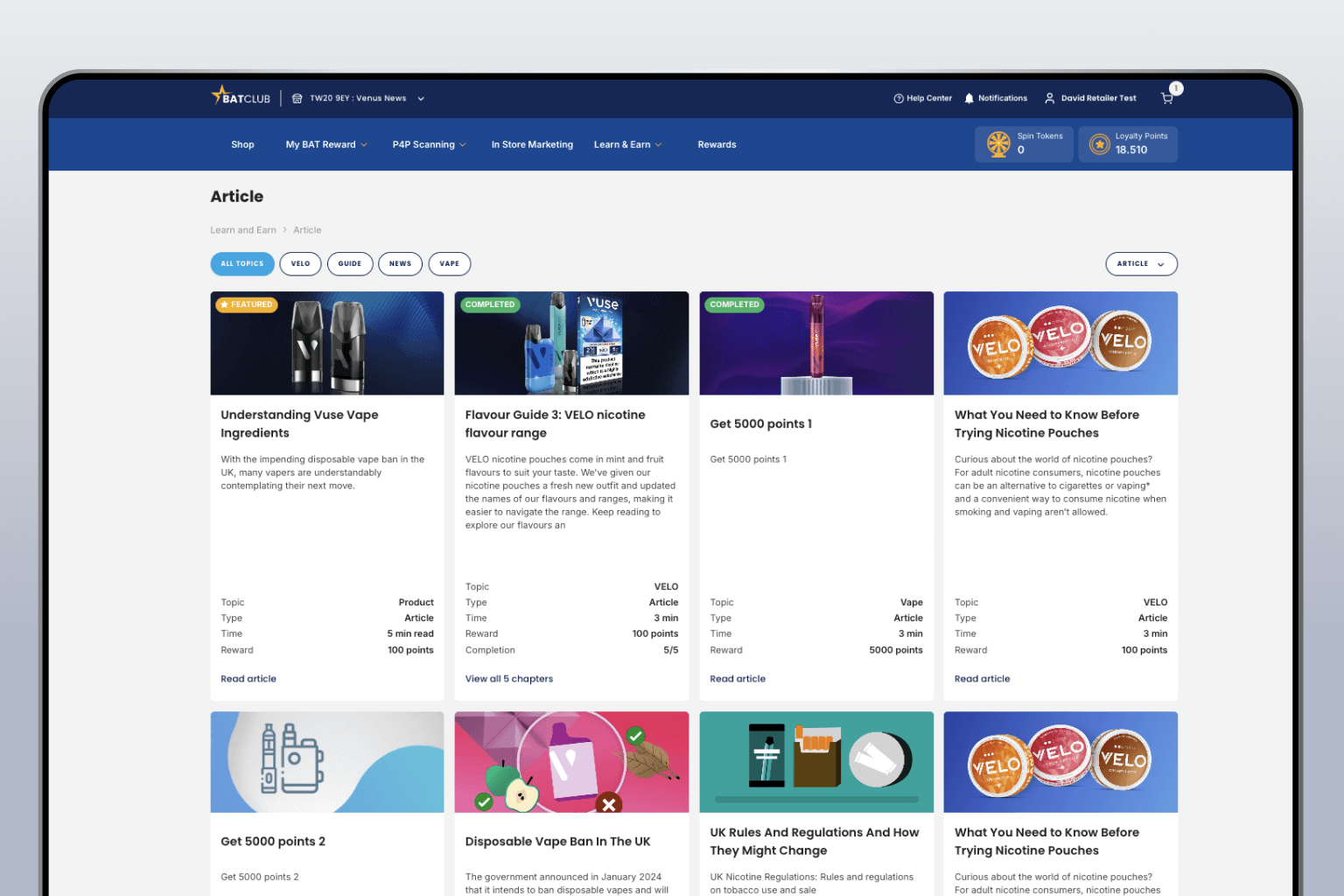This screenshot has height=896, width=1344.
Task: Go to the Shop menu item
Action: coord(242,145)
